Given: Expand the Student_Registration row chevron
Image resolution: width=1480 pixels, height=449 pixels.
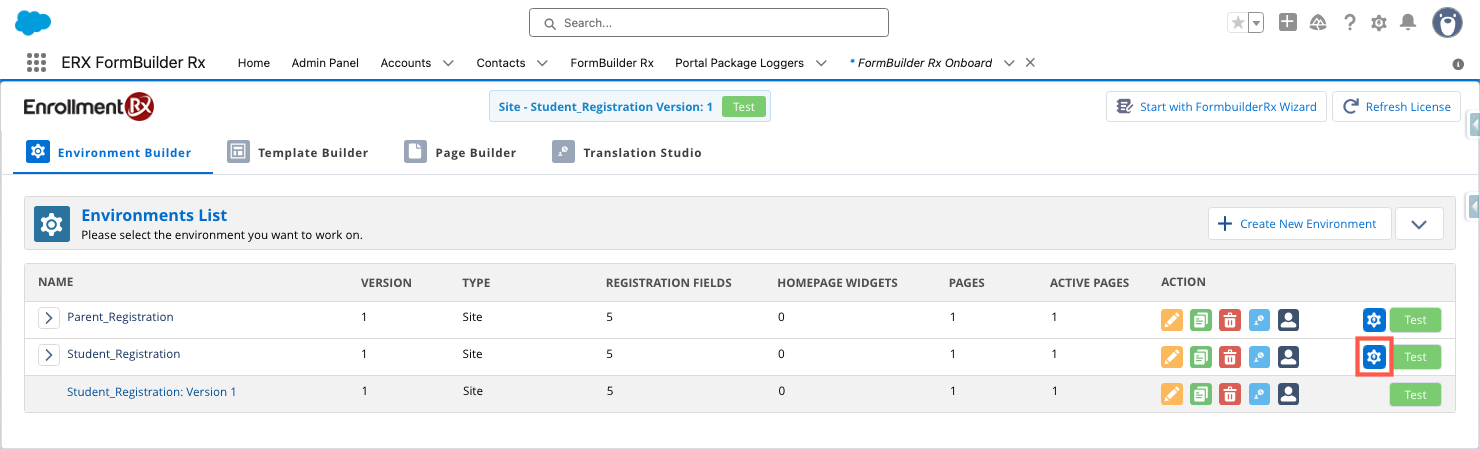Looking at the screenshot, I should click(48, 355).
